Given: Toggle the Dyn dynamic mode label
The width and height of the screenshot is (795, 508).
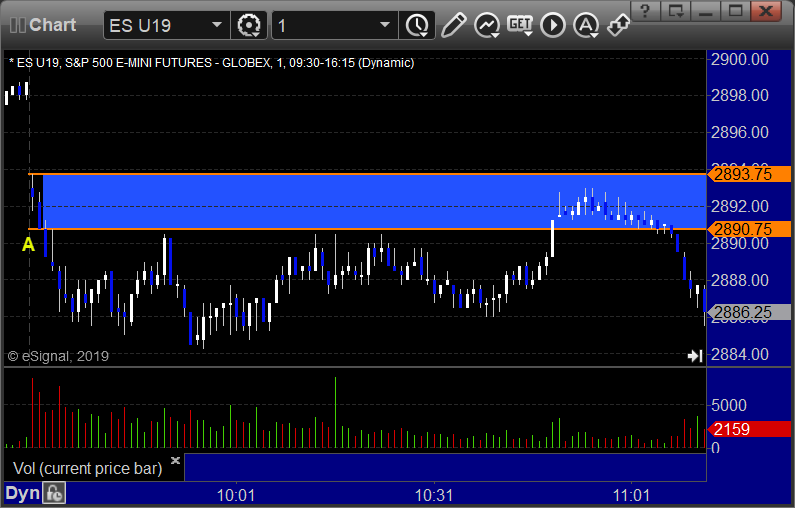Looking at the screenshot, I should click(22, 493).
